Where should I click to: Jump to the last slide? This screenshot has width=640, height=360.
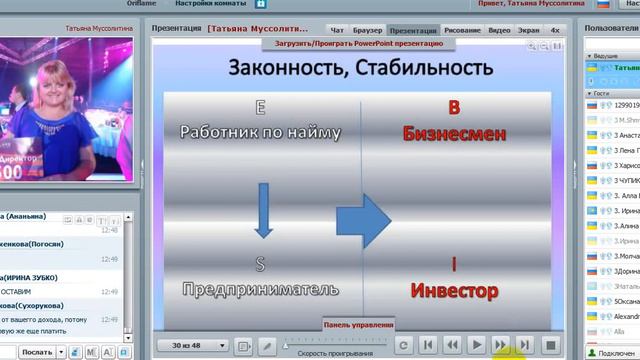[525, 345]
